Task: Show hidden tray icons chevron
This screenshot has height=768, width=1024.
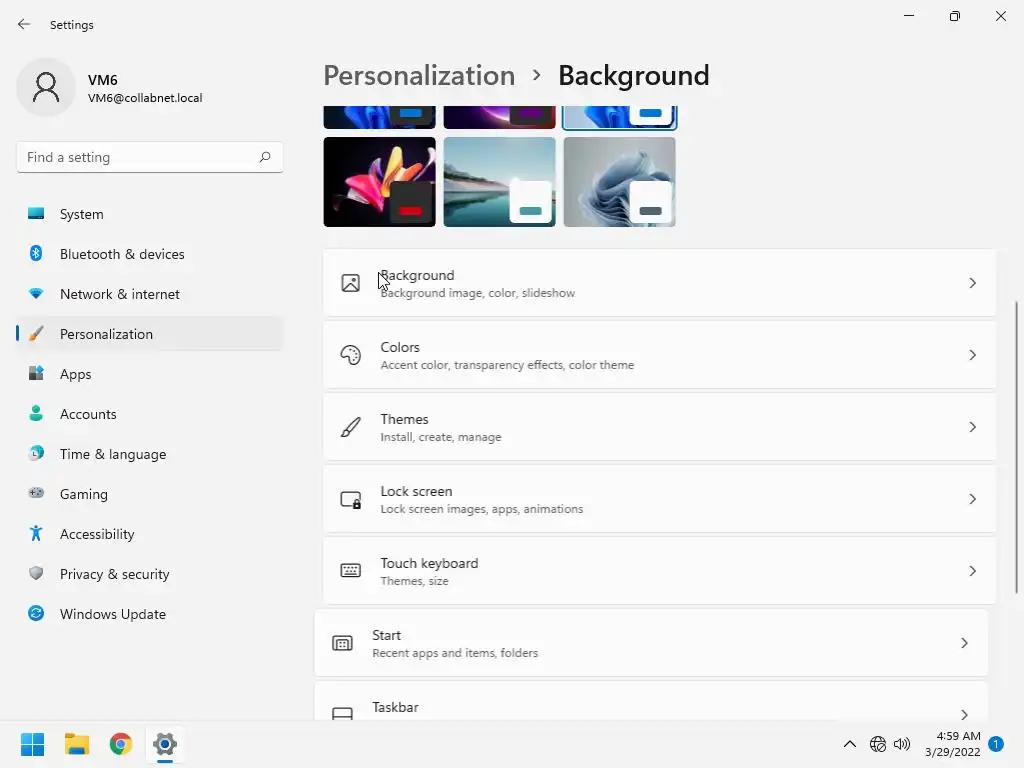Action: tap(850, 744)
